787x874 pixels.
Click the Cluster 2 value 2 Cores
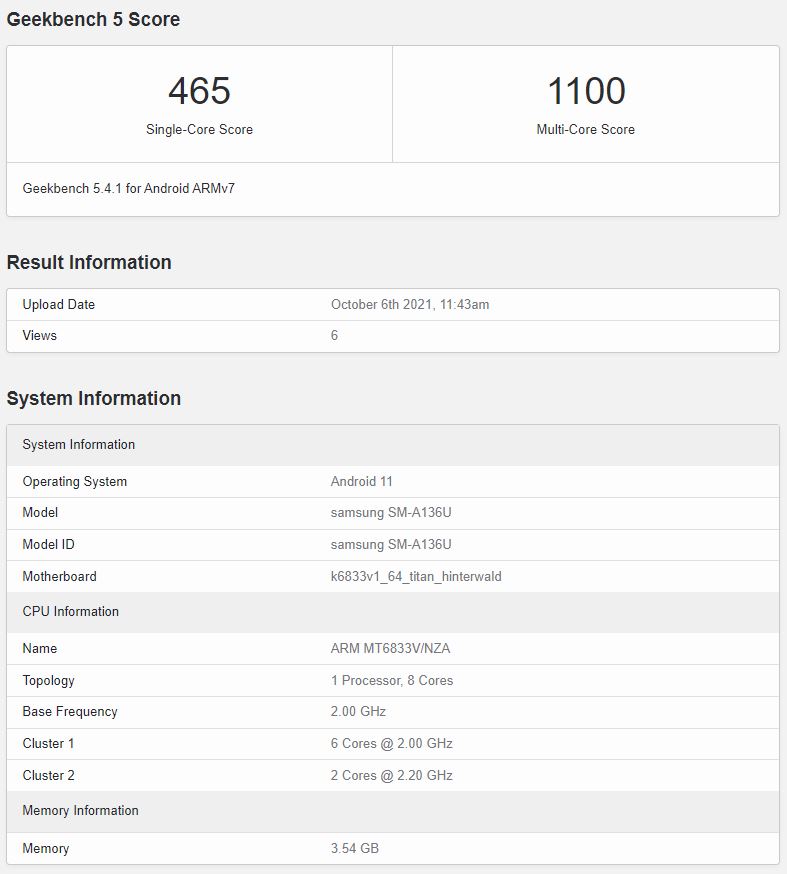coord(392,775)
